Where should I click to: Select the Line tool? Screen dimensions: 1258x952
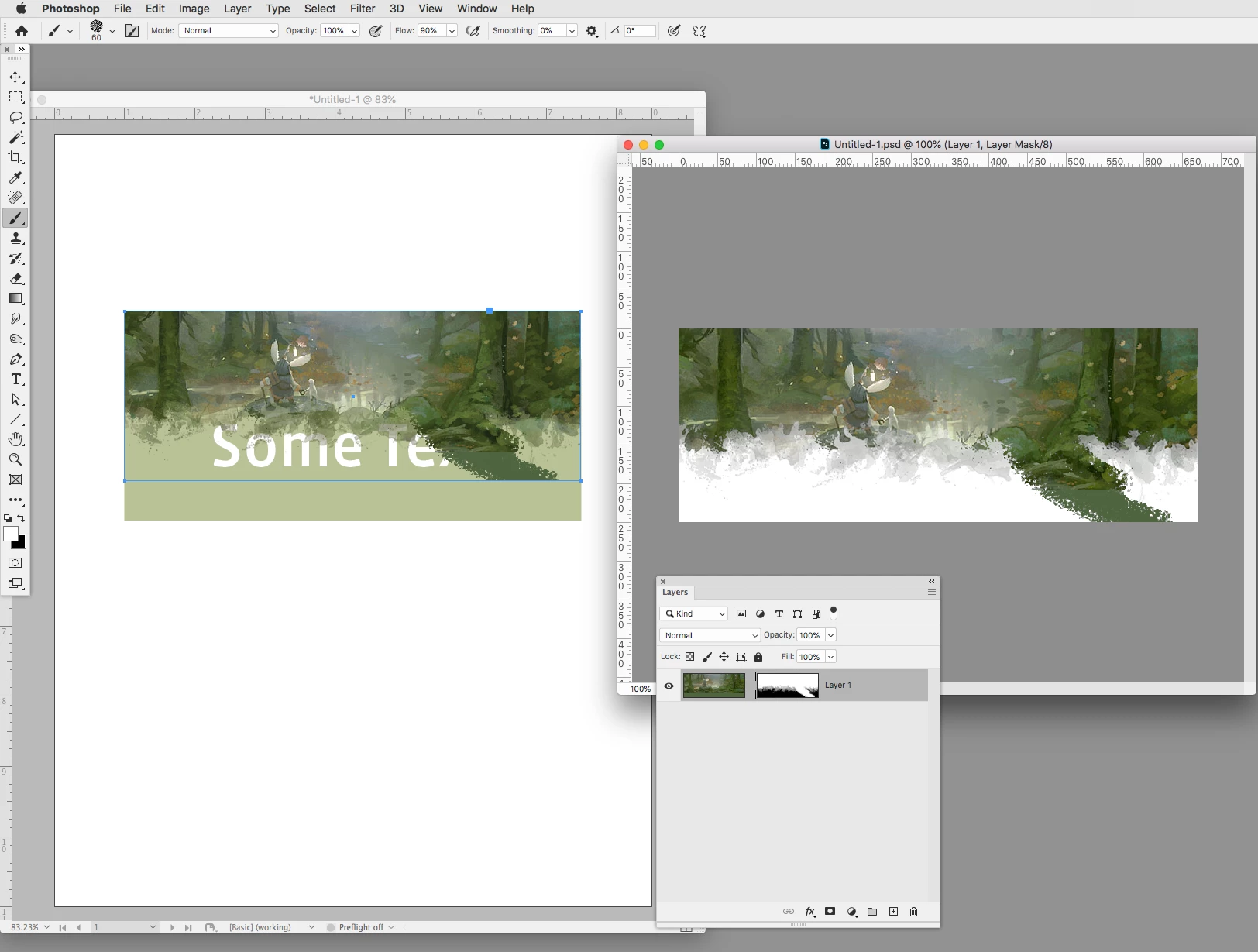pyautogui.click(x=15, y=420)
